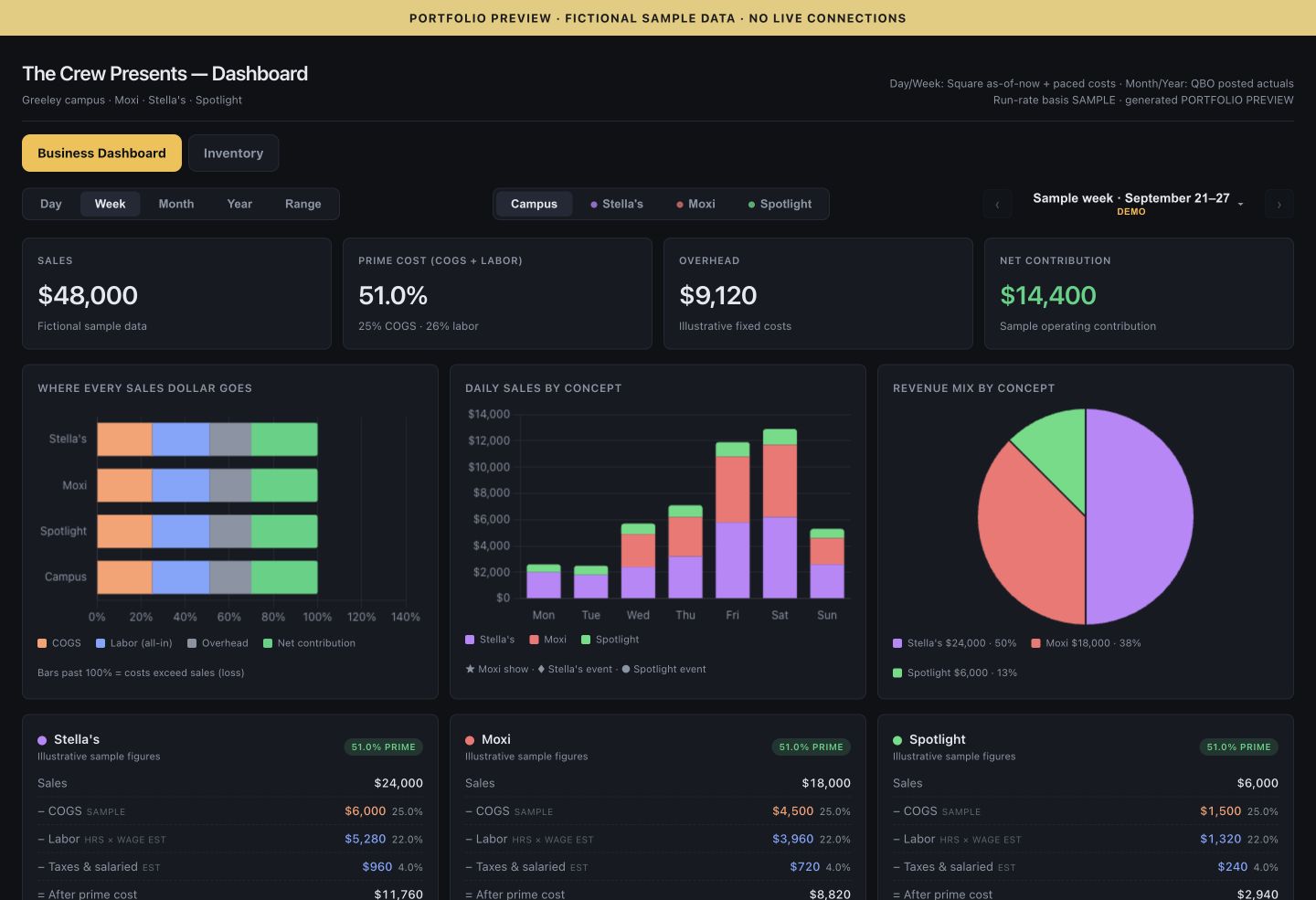
Task: Click Moxi COGS value $4,500
Action: (793, 811)
